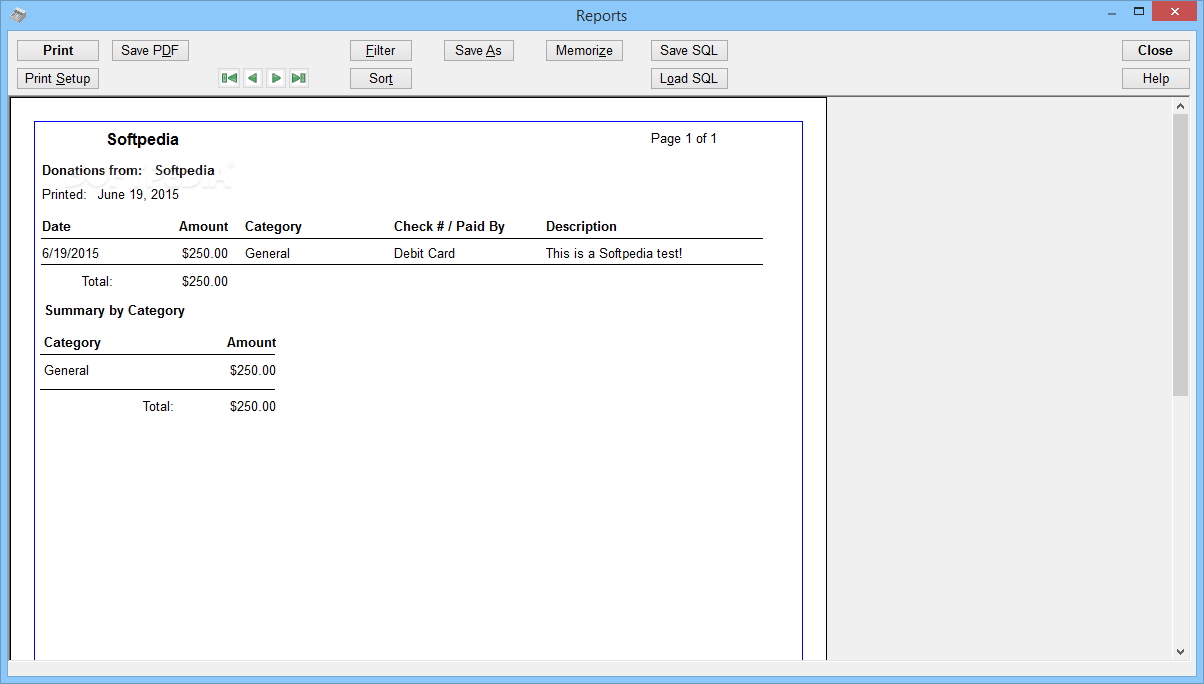Screen dimensions: 1204x684
Task: Memorize this report
Action: coord(585,50)
